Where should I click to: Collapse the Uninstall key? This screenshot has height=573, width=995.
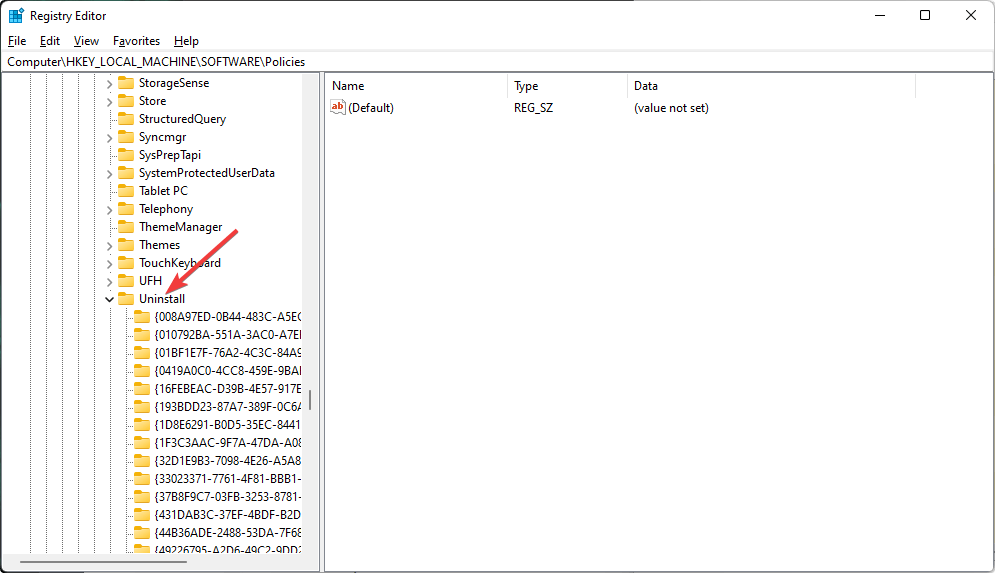(x=109, y=300)
